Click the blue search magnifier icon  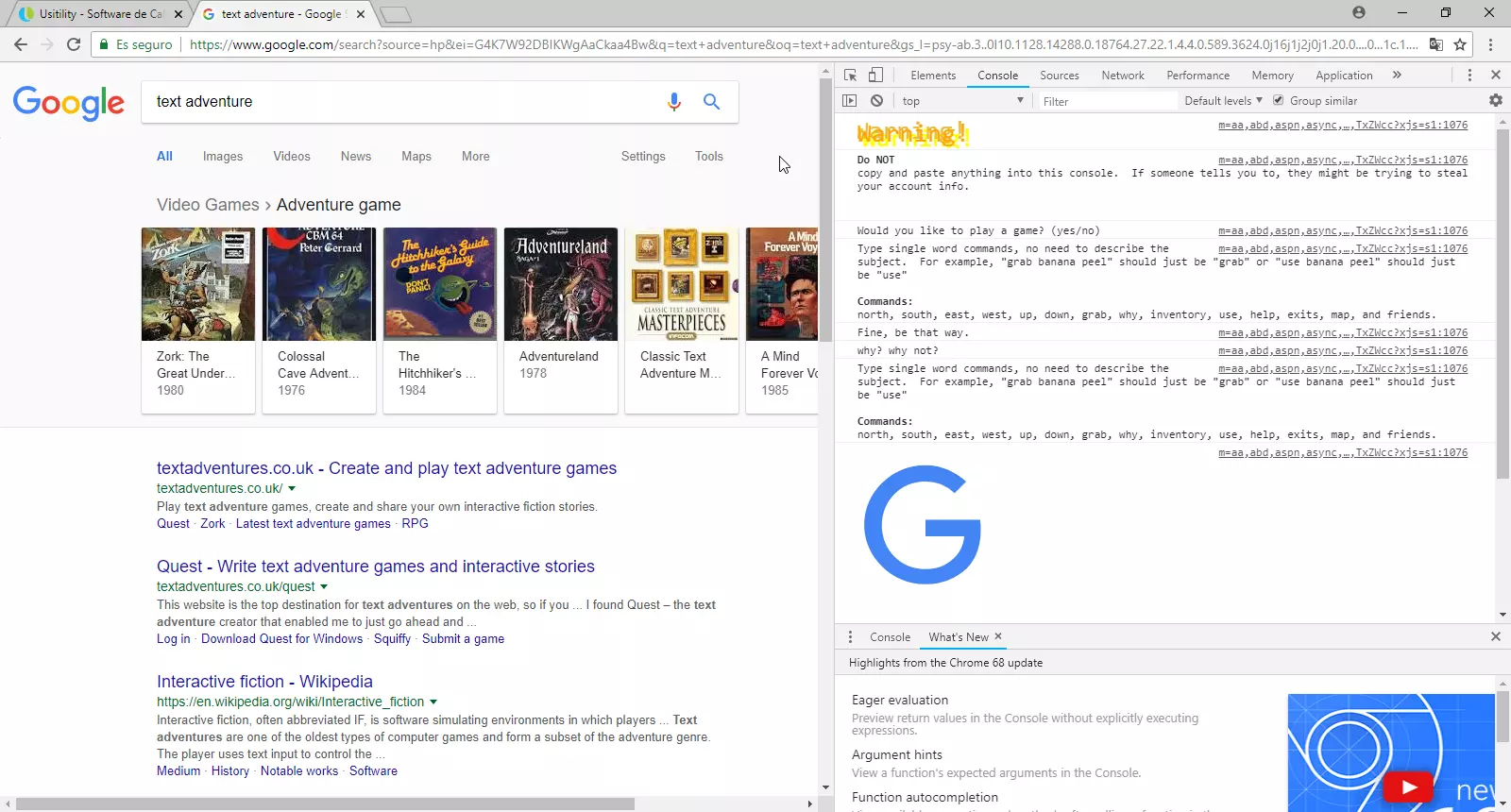click(x=711, y=102)
